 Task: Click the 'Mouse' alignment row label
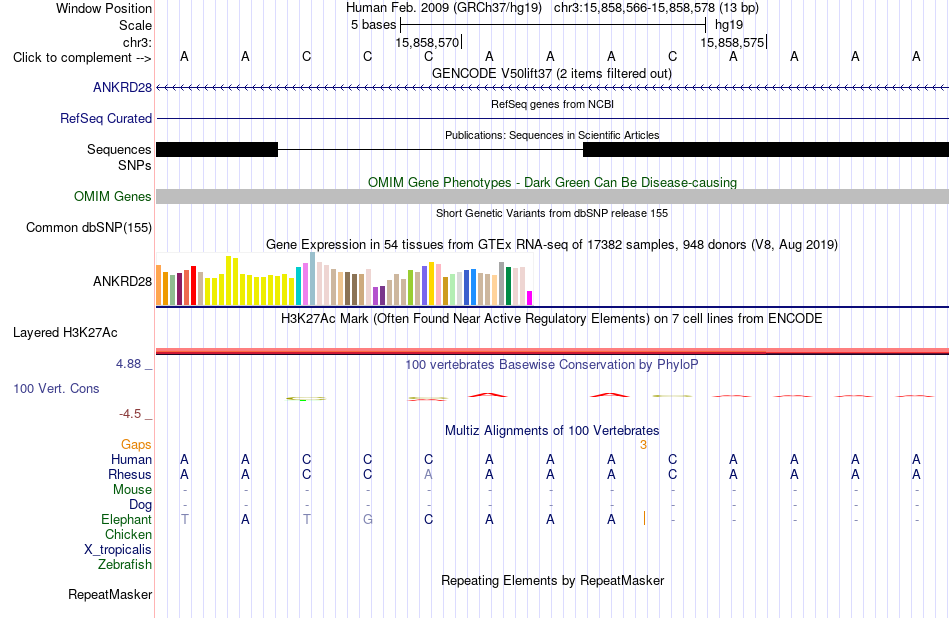(132, 489)
